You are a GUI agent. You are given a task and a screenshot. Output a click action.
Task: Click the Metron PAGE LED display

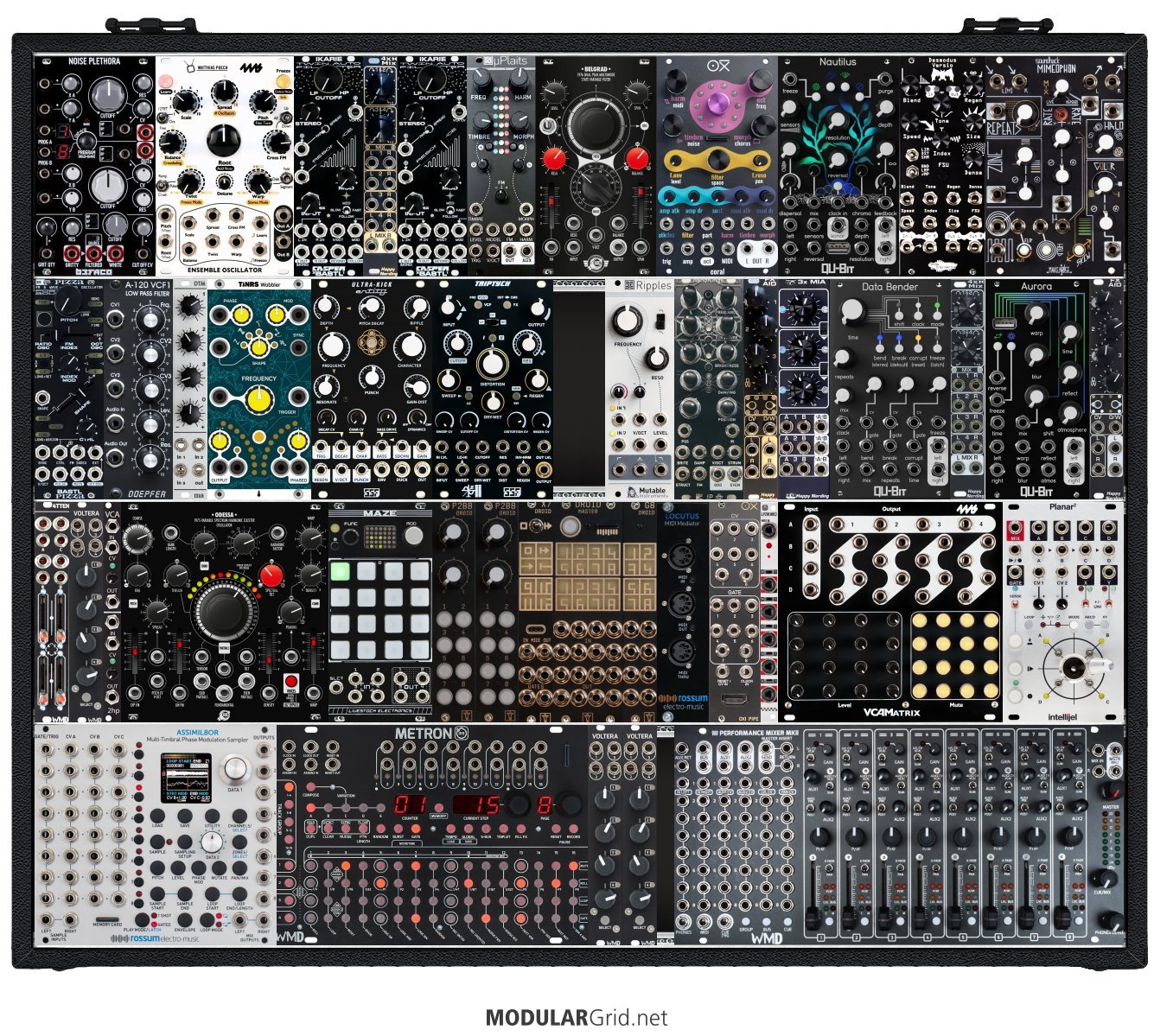tap(545, 804)
